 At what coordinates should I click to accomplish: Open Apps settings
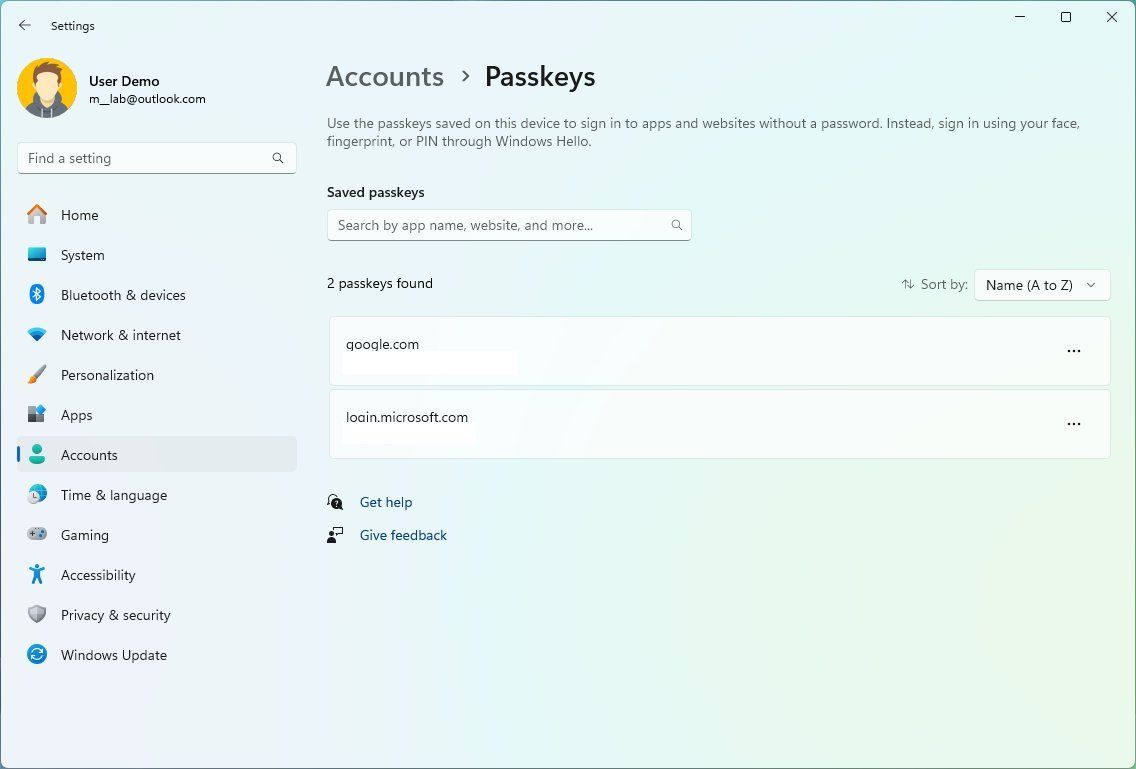[76, 415]
